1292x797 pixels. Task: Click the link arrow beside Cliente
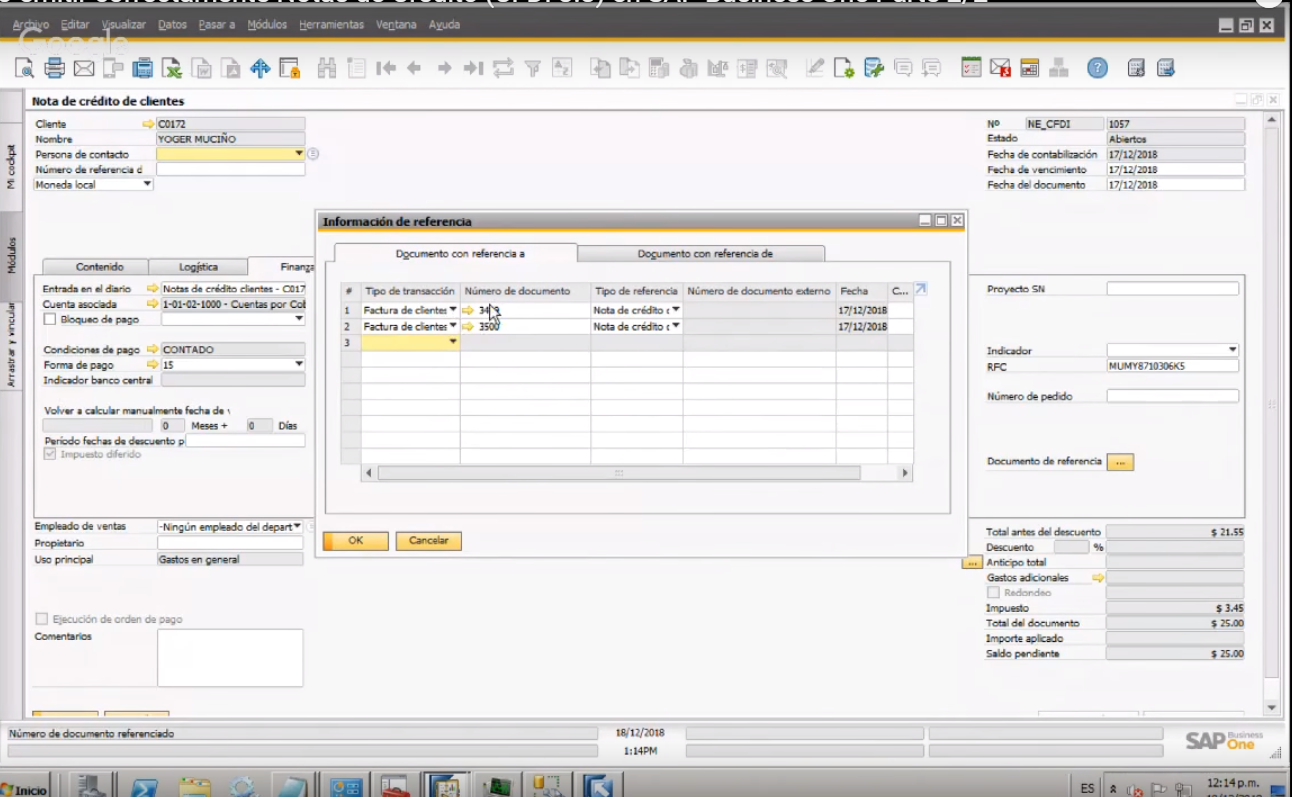coord(149,124)
